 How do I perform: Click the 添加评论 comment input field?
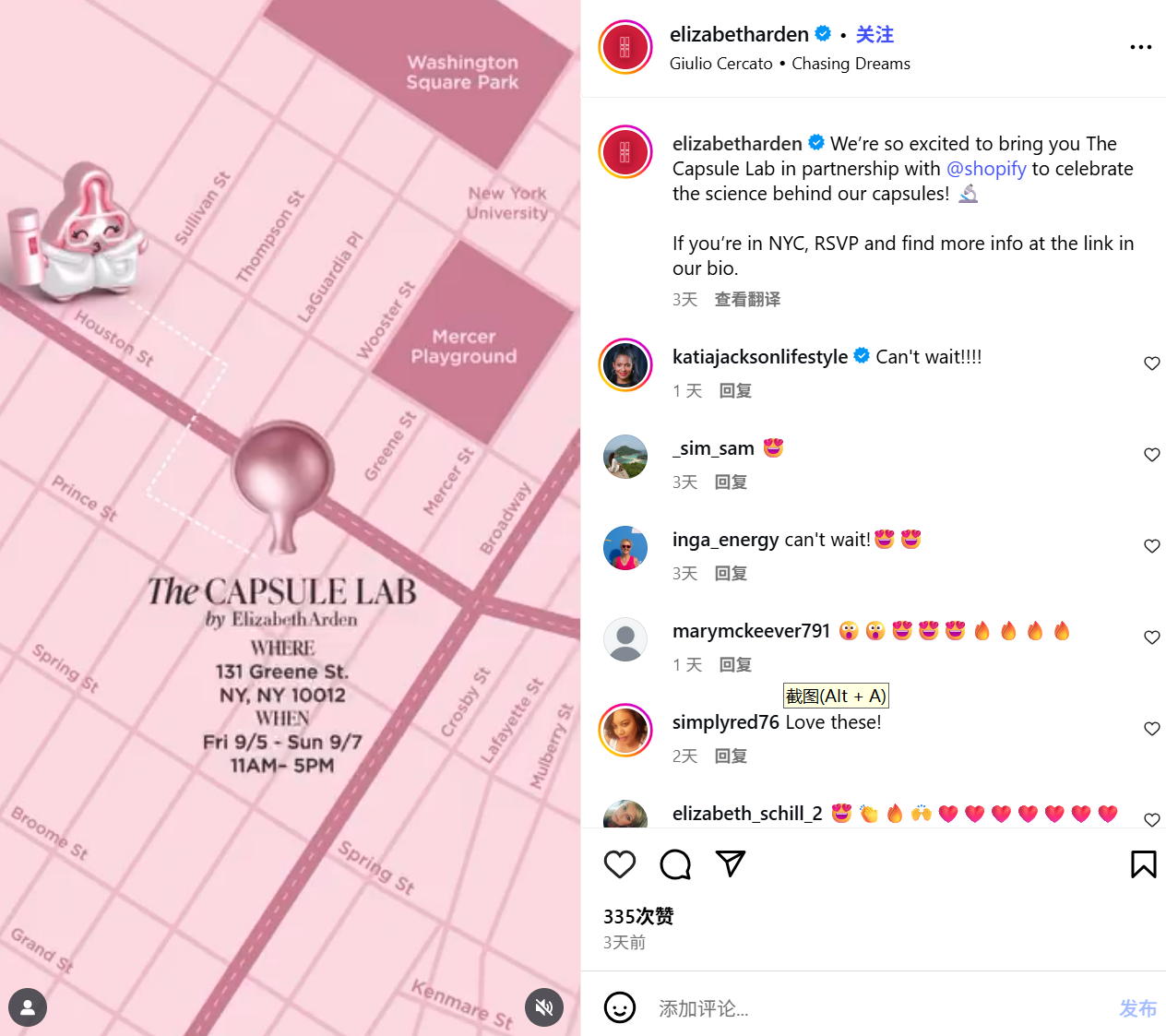(x=876, y=1008)
